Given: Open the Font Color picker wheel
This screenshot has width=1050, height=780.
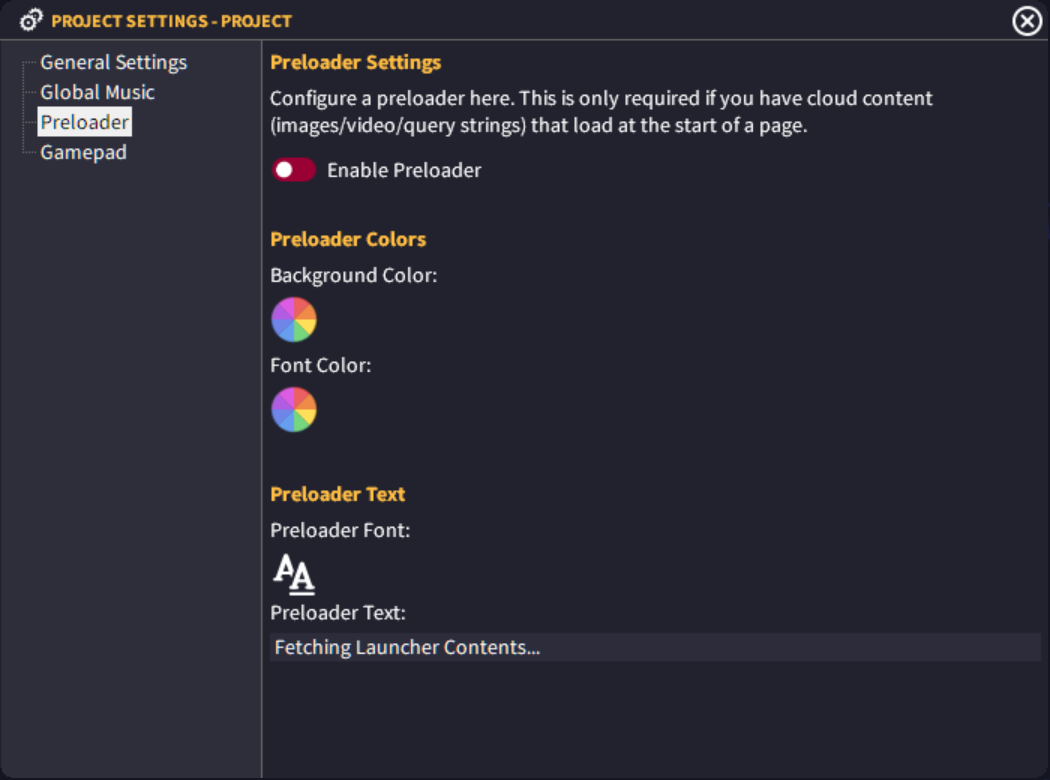Looking at the screenshot, I should (x=293, y=409).
